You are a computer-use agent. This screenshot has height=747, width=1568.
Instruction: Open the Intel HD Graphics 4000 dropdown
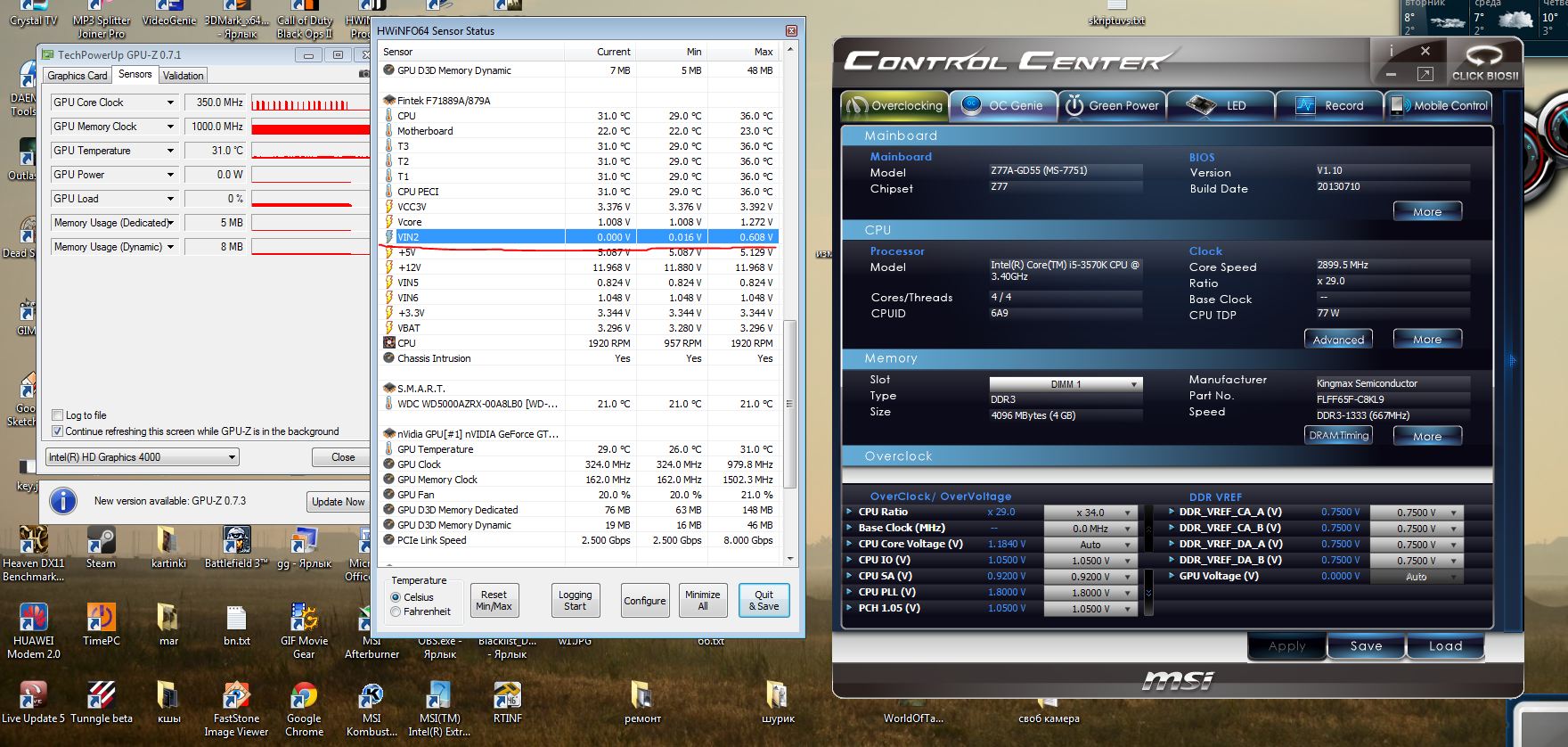[x=143, y=457]
